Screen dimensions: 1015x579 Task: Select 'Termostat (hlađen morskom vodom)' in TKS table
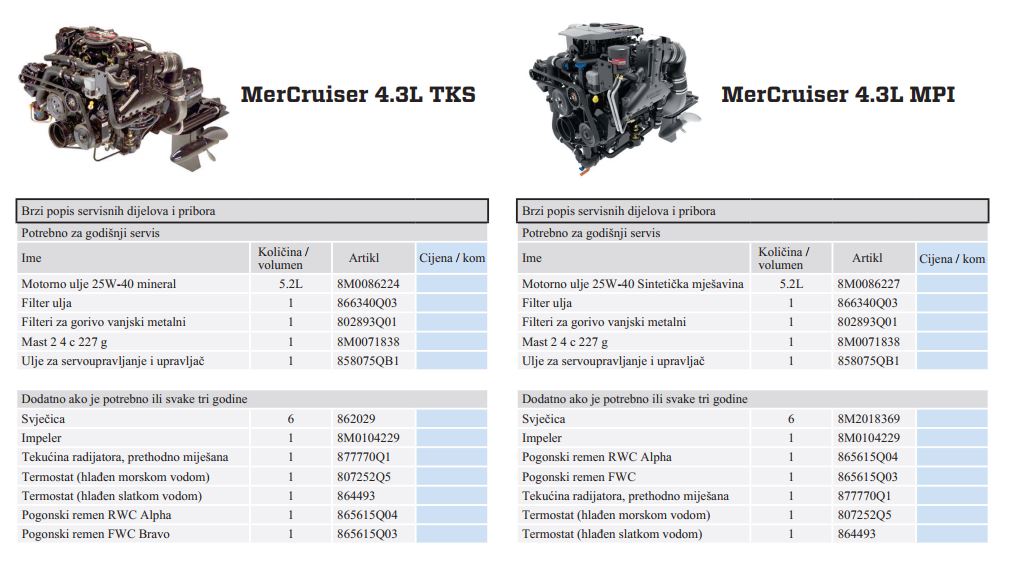tap(115, 477)
